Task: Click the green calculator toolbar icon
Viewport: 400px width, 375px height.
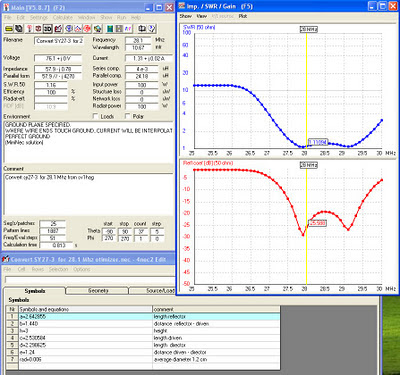Action: (x=110, y=29)
